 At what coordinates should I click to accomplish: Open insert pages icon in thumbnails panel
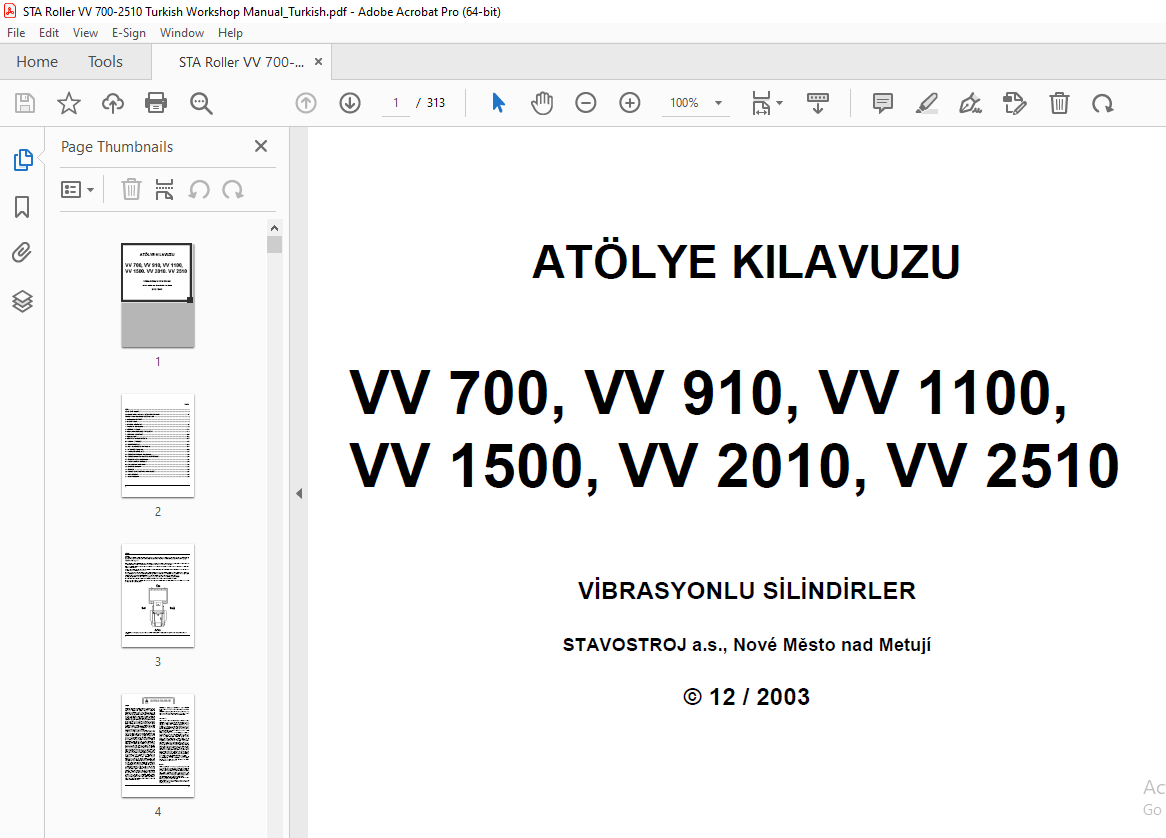pyautogui.click(x=164, y=190)
